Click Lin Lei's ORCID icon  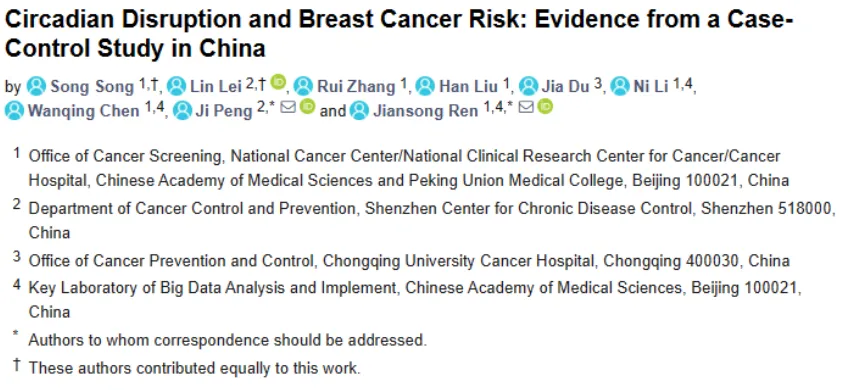(x=278, y=82)
